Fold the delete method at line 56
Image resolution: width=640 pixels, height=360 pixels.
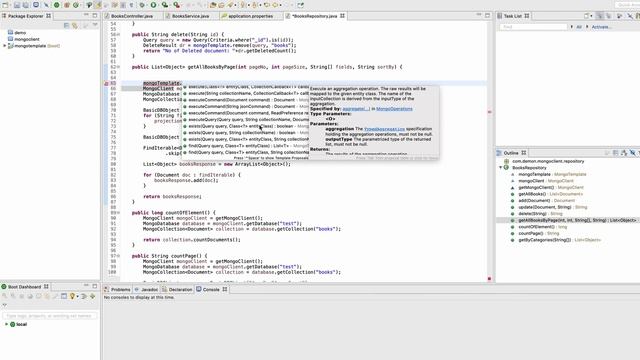(118, 34)
